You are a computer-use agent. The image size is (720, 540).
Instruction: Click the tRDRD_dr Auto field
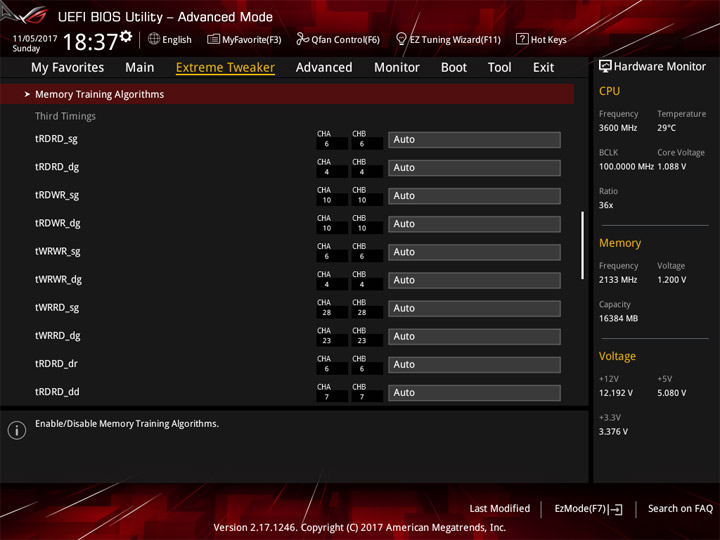tap(474, 365)
